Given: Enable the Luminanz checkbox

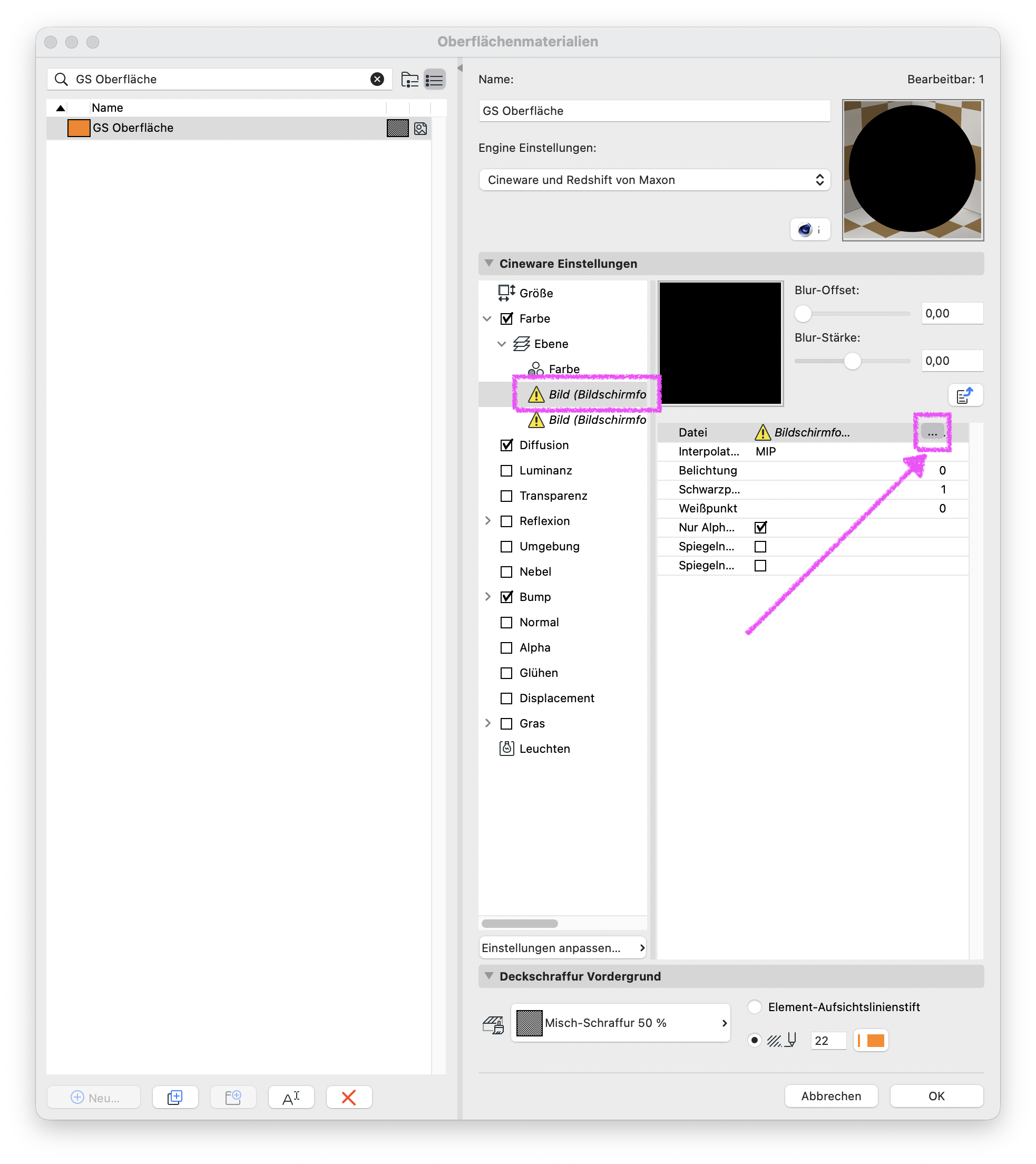Looking at the screenshot, I should click(x=506, y=470).
